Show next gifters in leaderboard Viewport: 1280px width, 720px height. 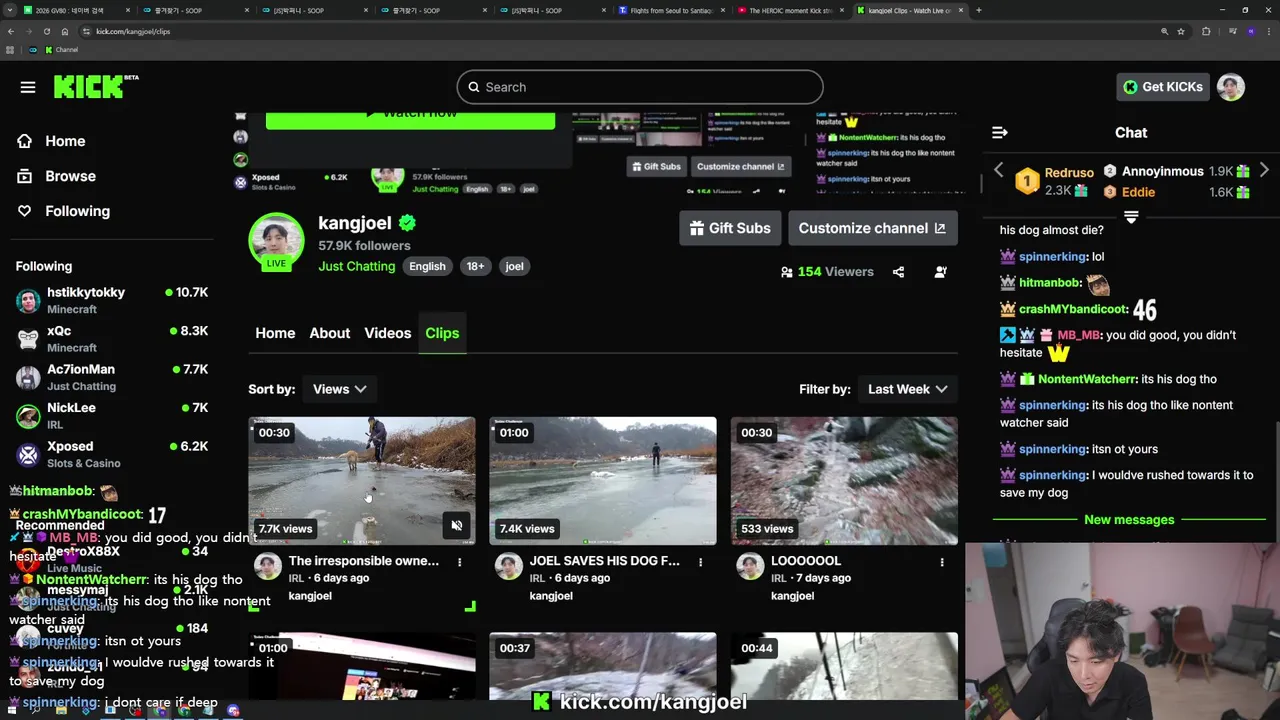point(1264,170)
